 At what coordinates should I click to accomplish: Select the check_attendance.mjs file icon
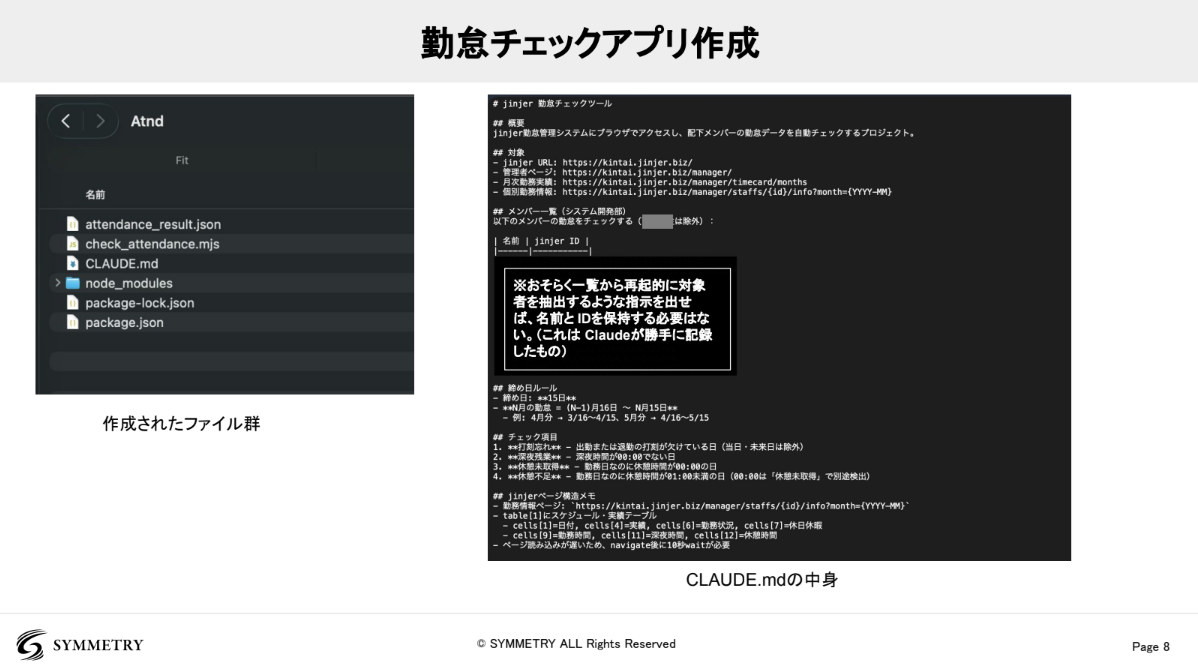point(73,244)
